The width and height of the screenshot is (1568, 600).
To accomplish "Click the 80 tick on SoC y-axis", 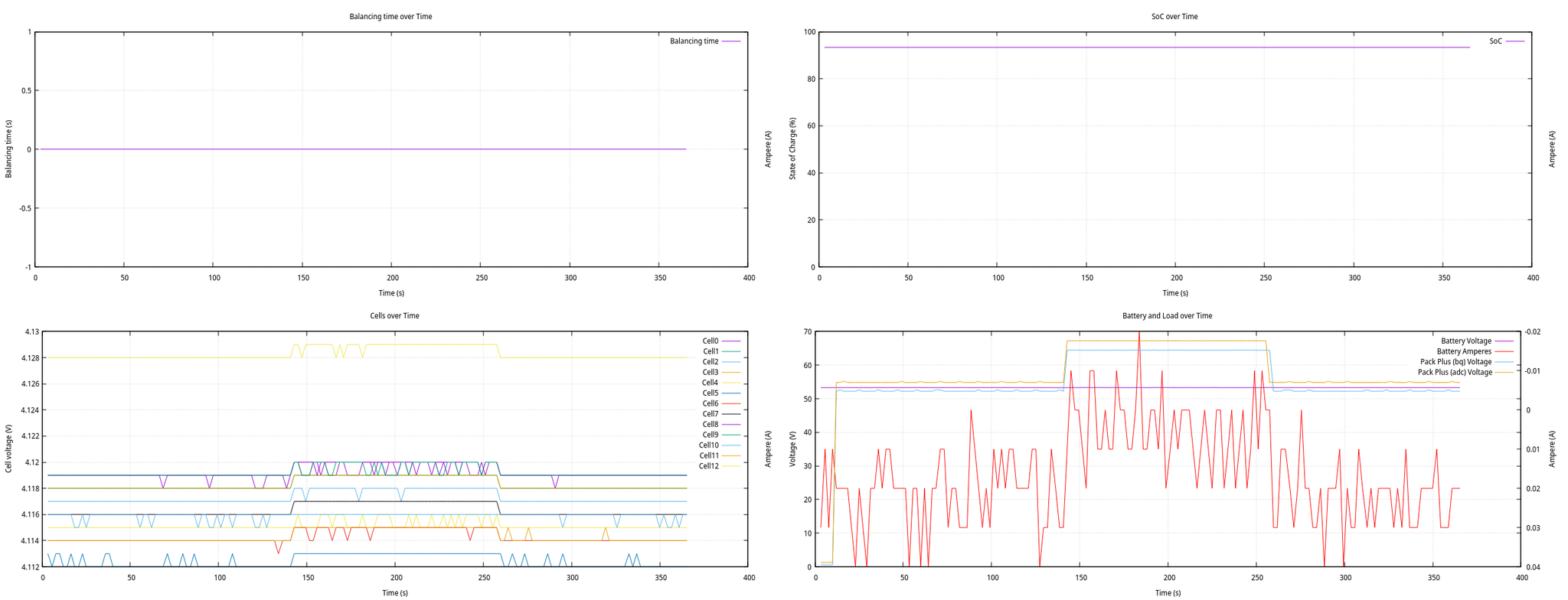I will pyautogui.click(x=811, y=80).
